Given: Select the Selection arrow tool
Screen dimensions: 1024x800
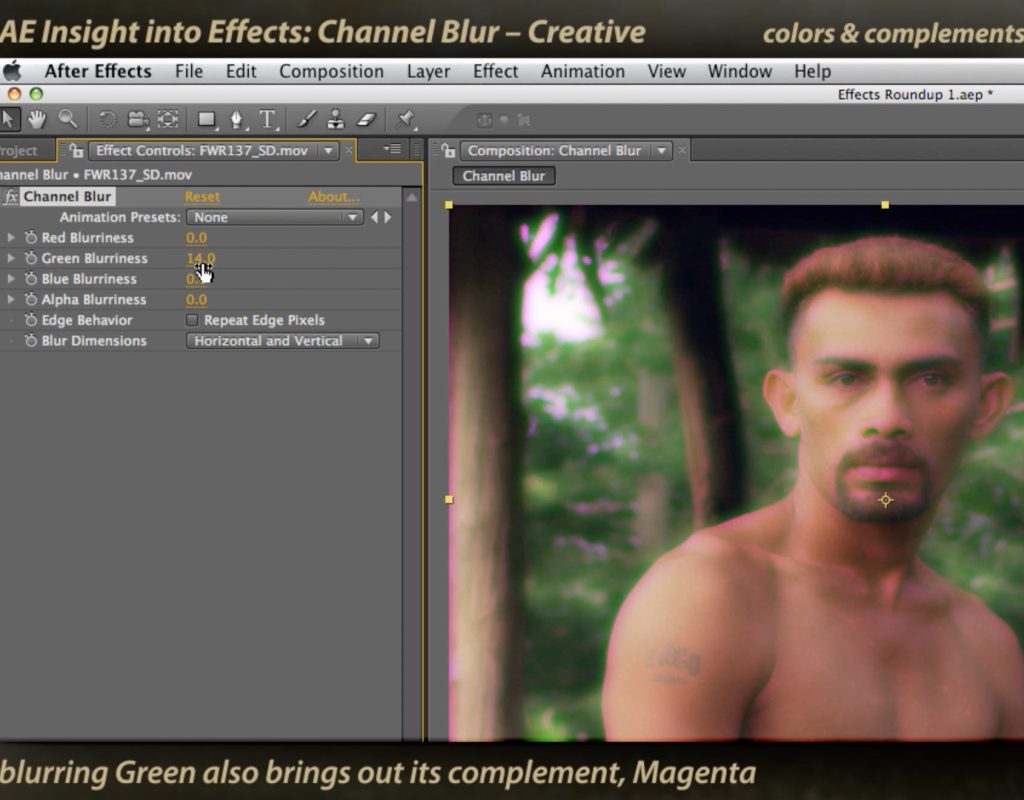Looking at the screenshot, I should [8, 120].
